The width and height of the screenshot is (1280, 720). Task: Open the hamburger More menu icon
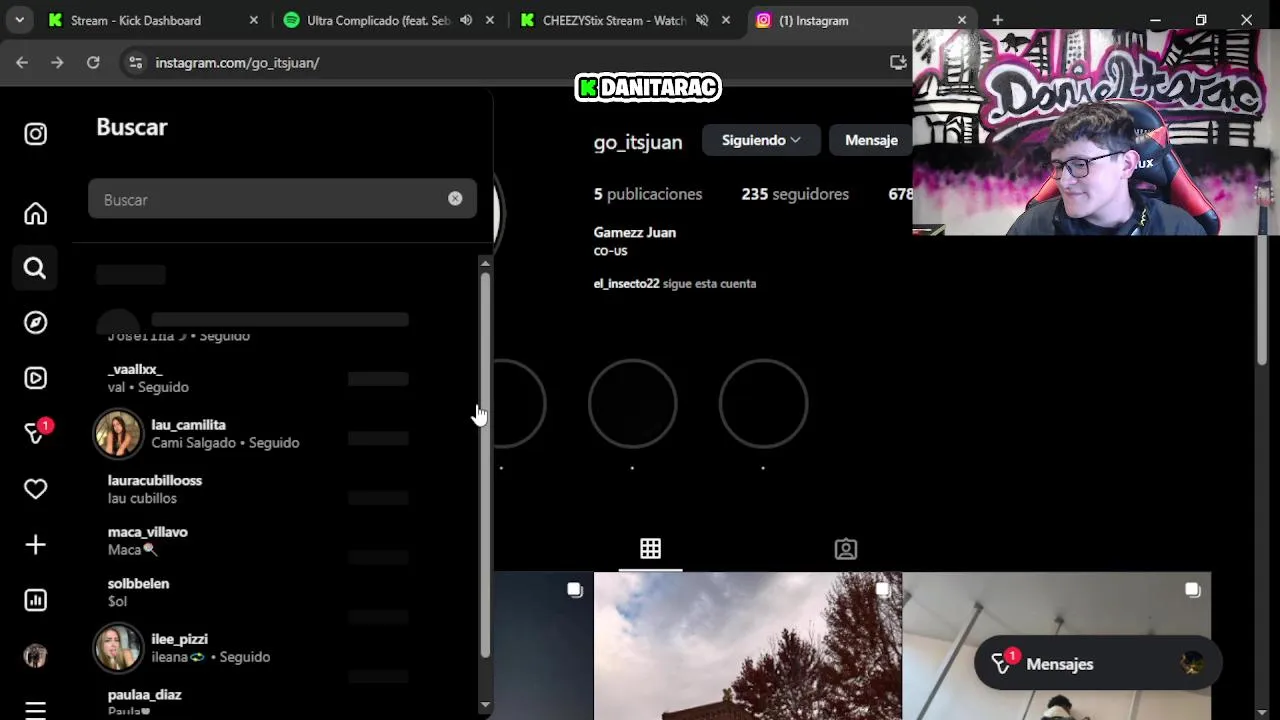tap(35, 710)
